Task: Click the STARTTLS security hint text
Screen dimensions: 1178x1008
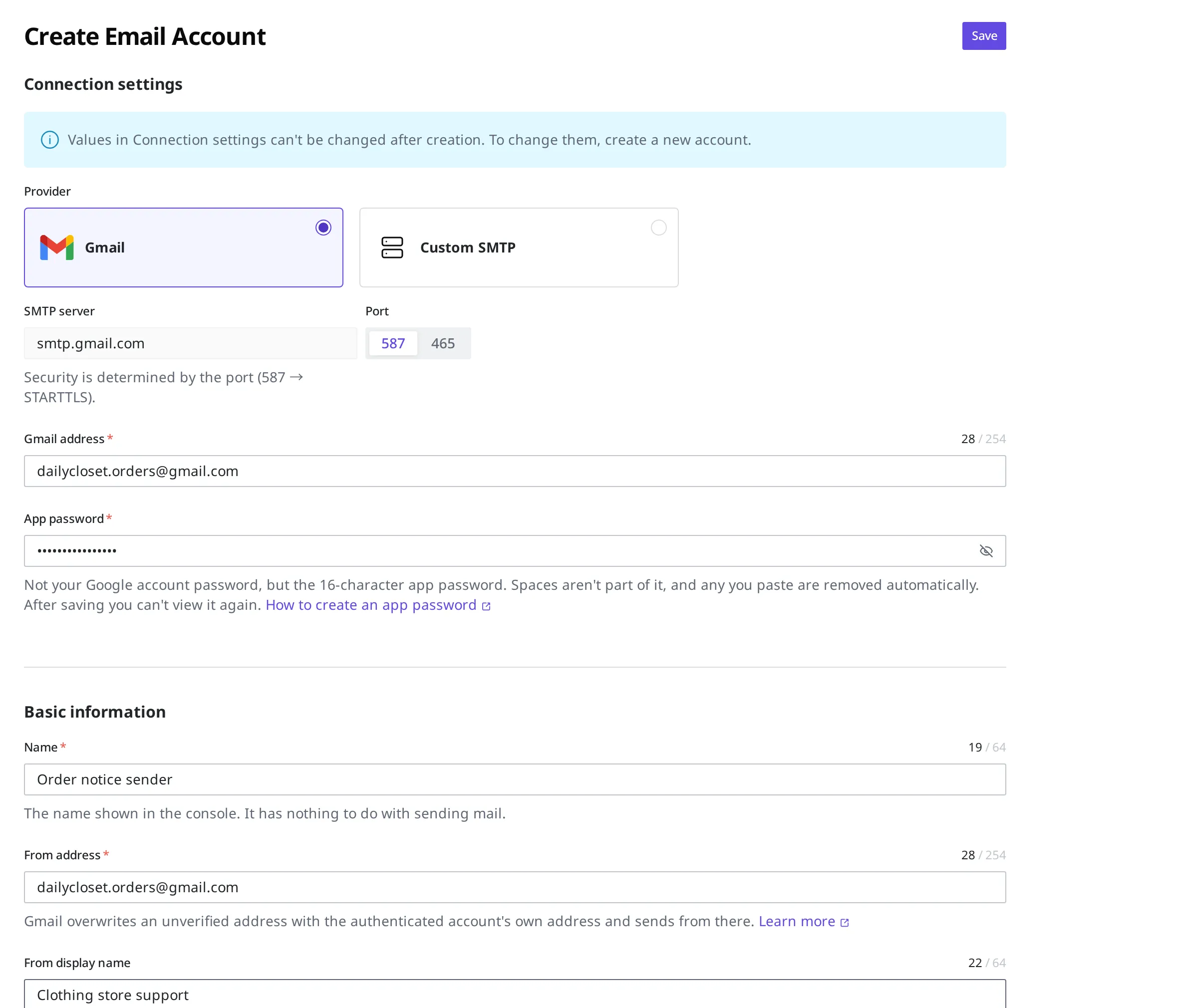Action: coord(164,387)
